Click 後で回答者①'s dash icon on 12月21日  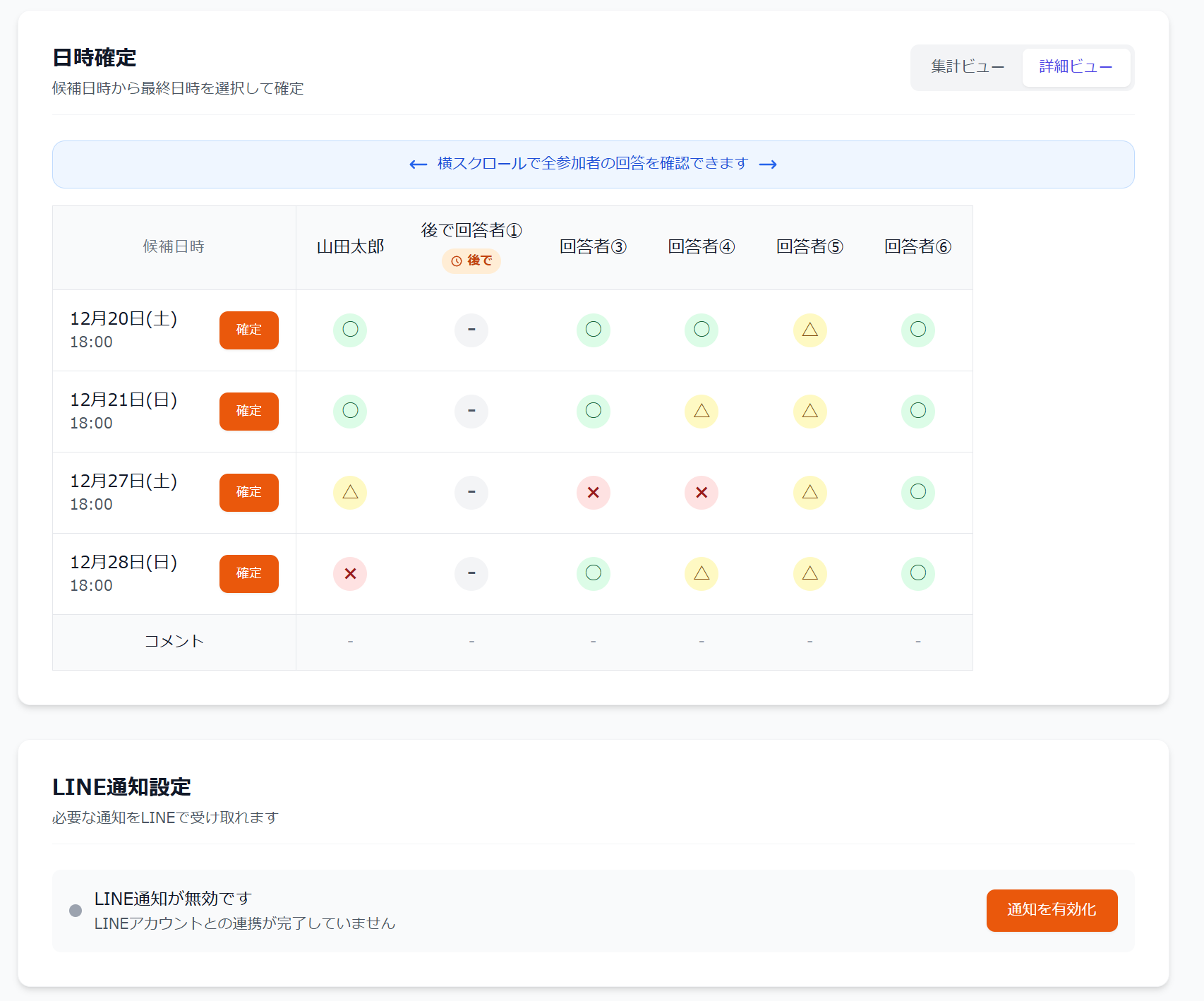pos(471,411)
